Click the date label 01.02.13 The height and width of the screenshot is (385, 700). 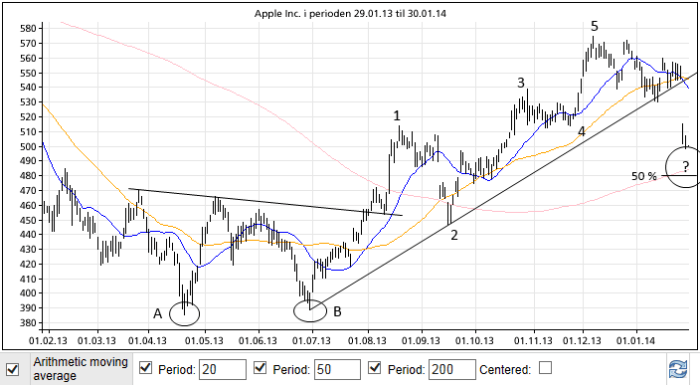pos(48,341)
